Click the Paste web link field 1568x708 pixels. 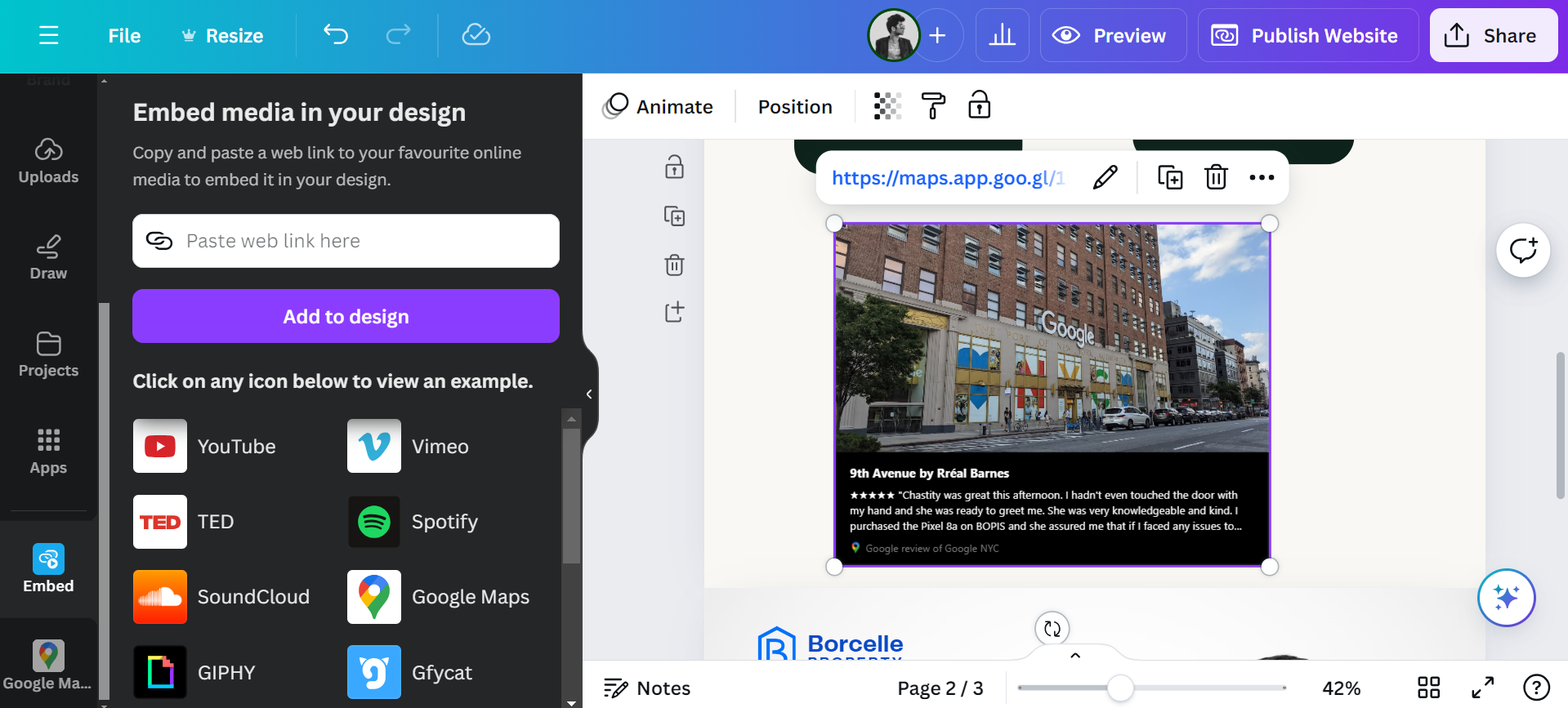(x=346, y=241)
